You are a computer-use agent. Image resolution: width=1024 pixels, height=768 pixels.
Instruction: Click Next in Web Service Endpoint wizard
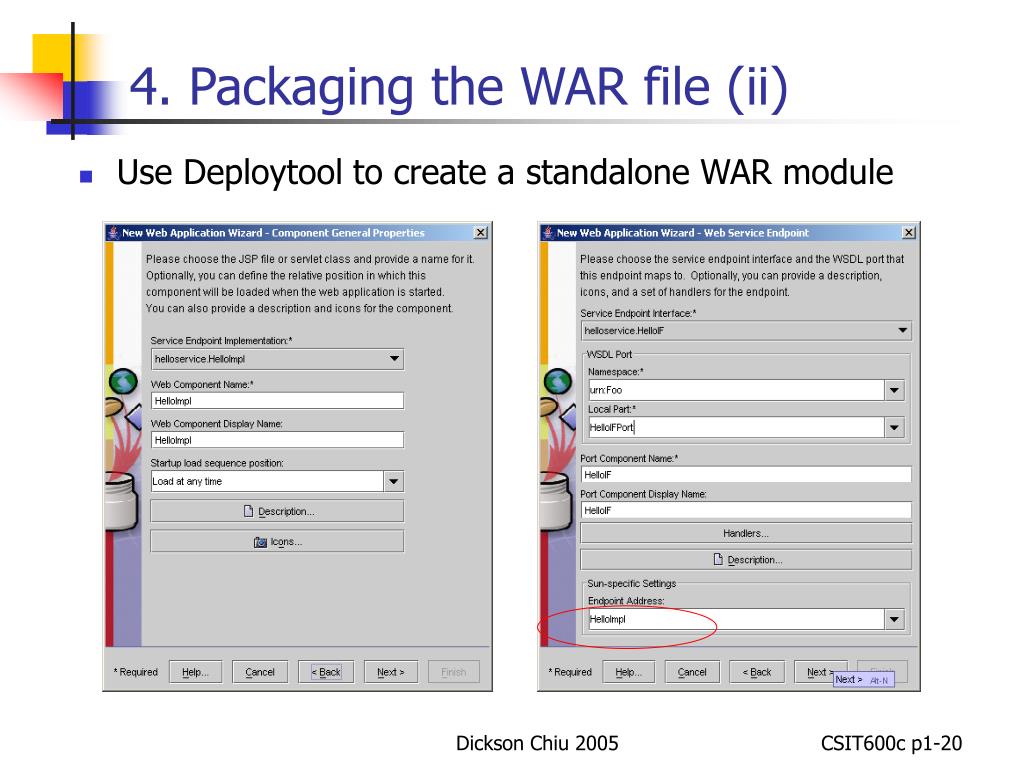816,672
